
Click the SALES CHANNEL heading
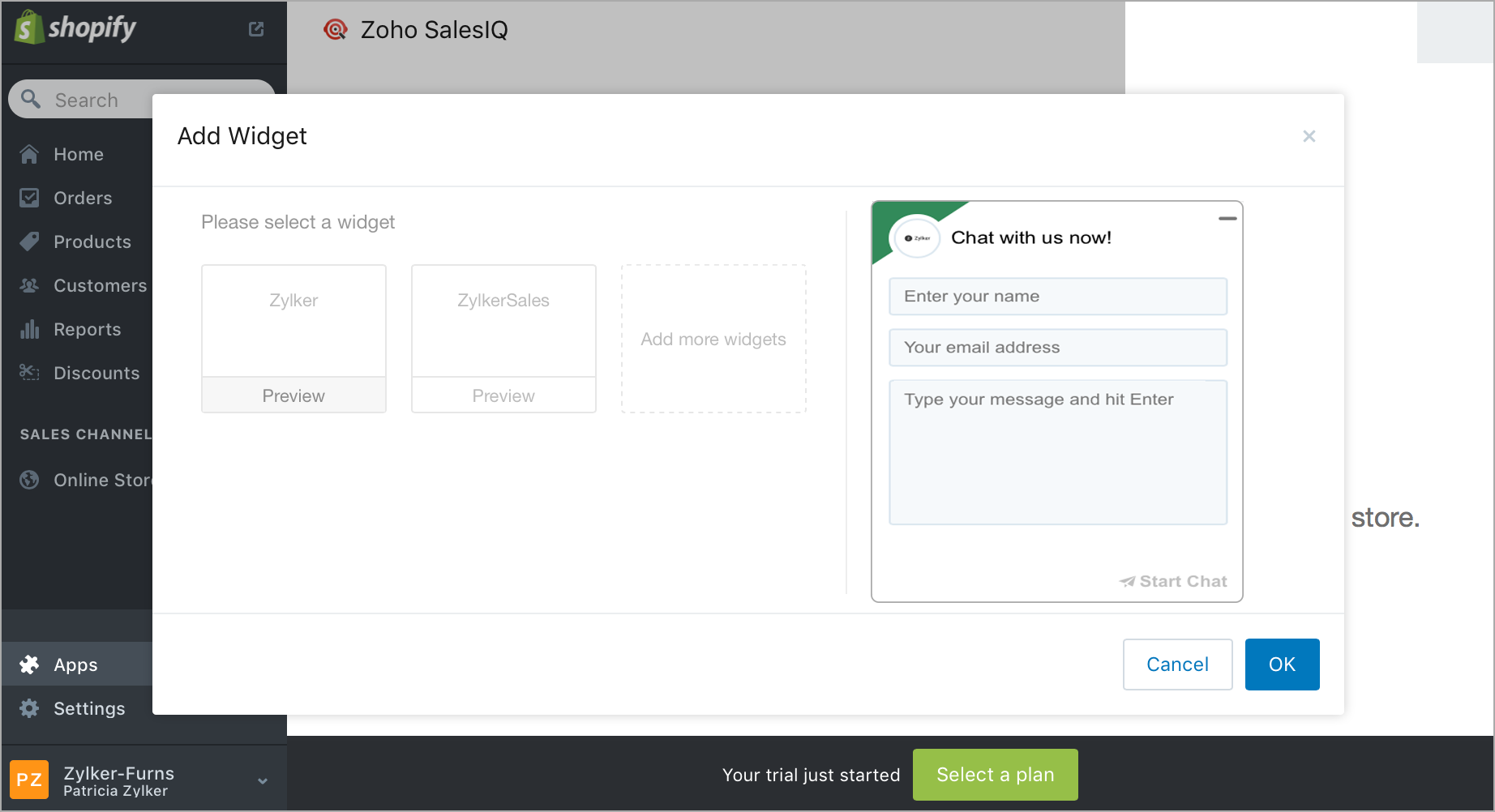86,434
